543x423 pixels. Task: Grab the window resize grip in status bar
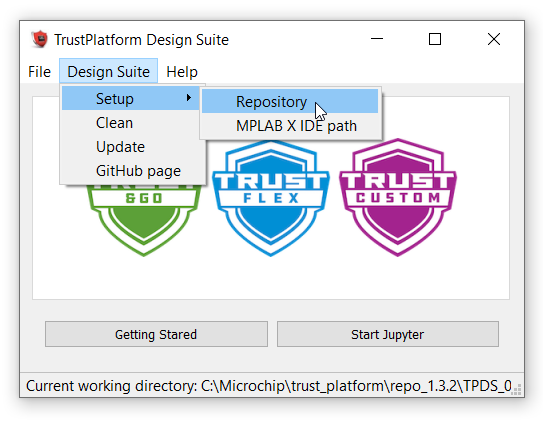click(x=517, y=389)
